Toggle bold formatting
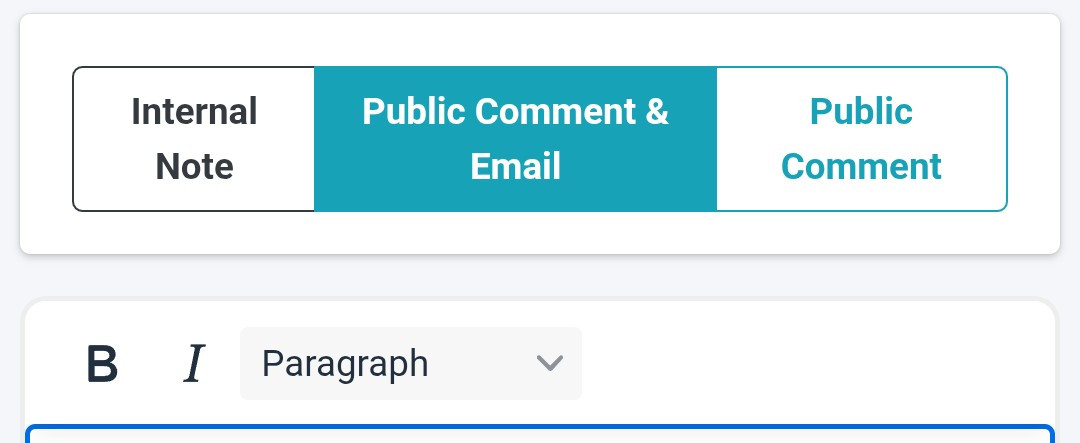 pyautogui.click(x=102, y=364)
